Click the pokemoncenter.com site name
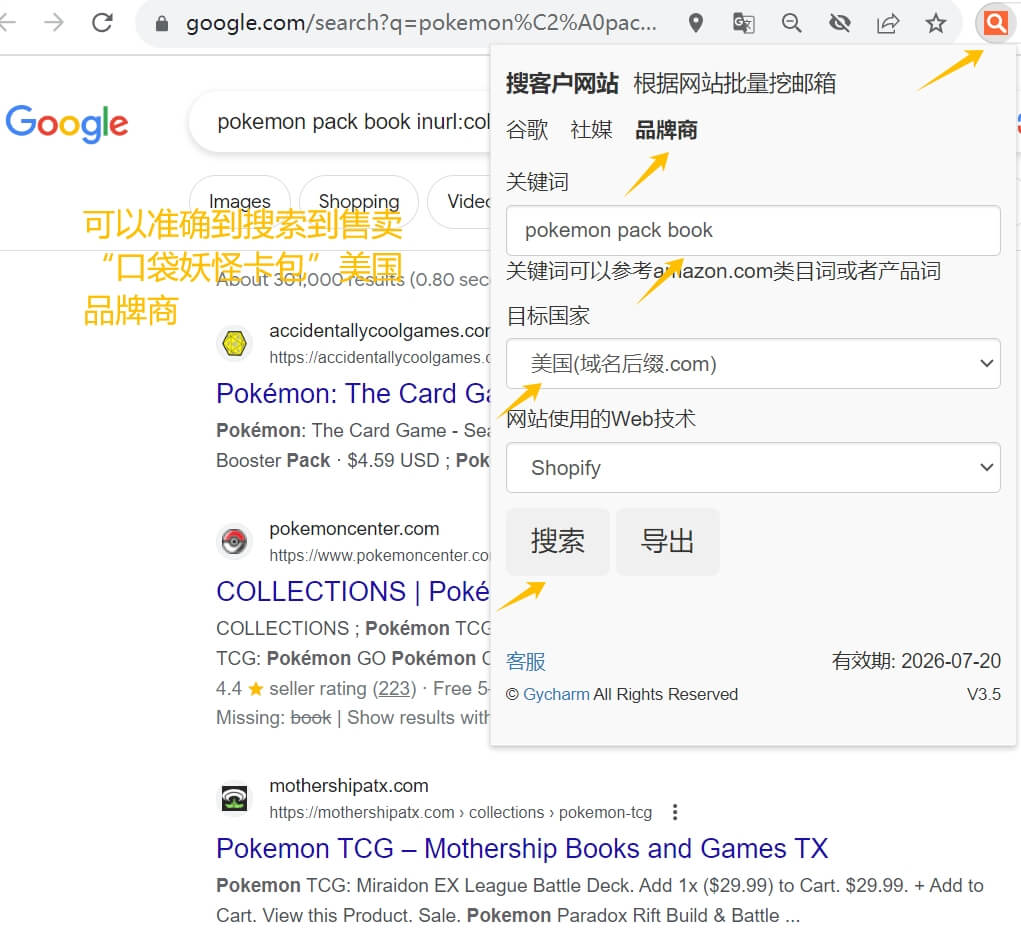 (x=354, y=529)
